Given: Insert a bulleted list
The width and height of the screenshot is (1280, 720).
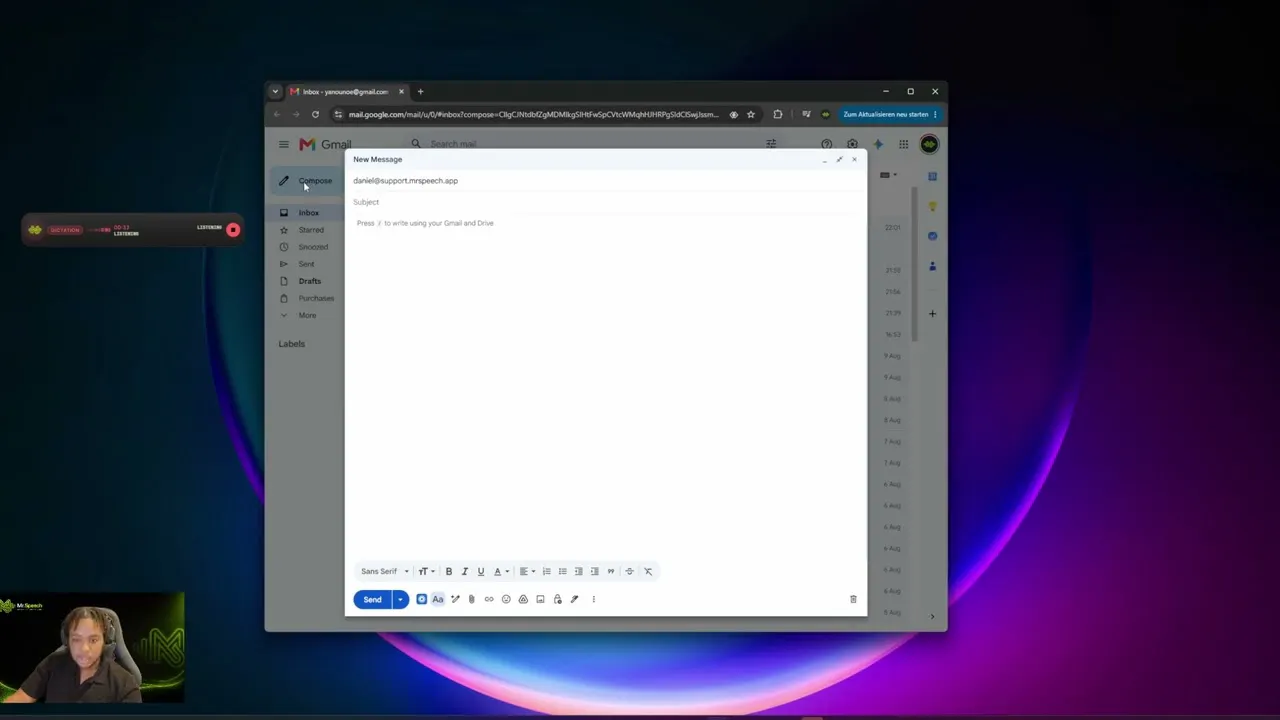Looking at the screenshot, I should tap(562, 571).
